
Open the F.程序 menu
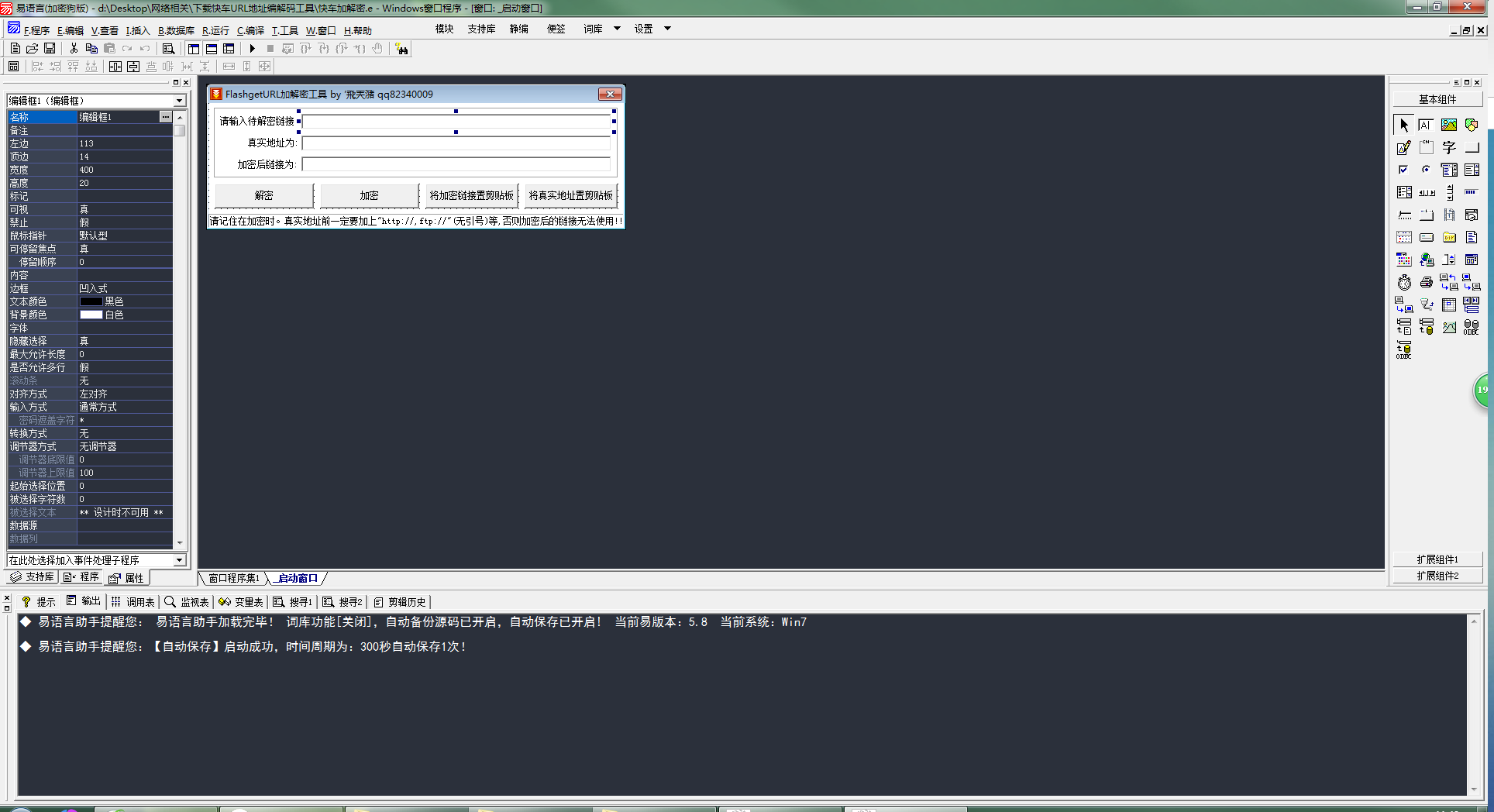coord(36,31)
